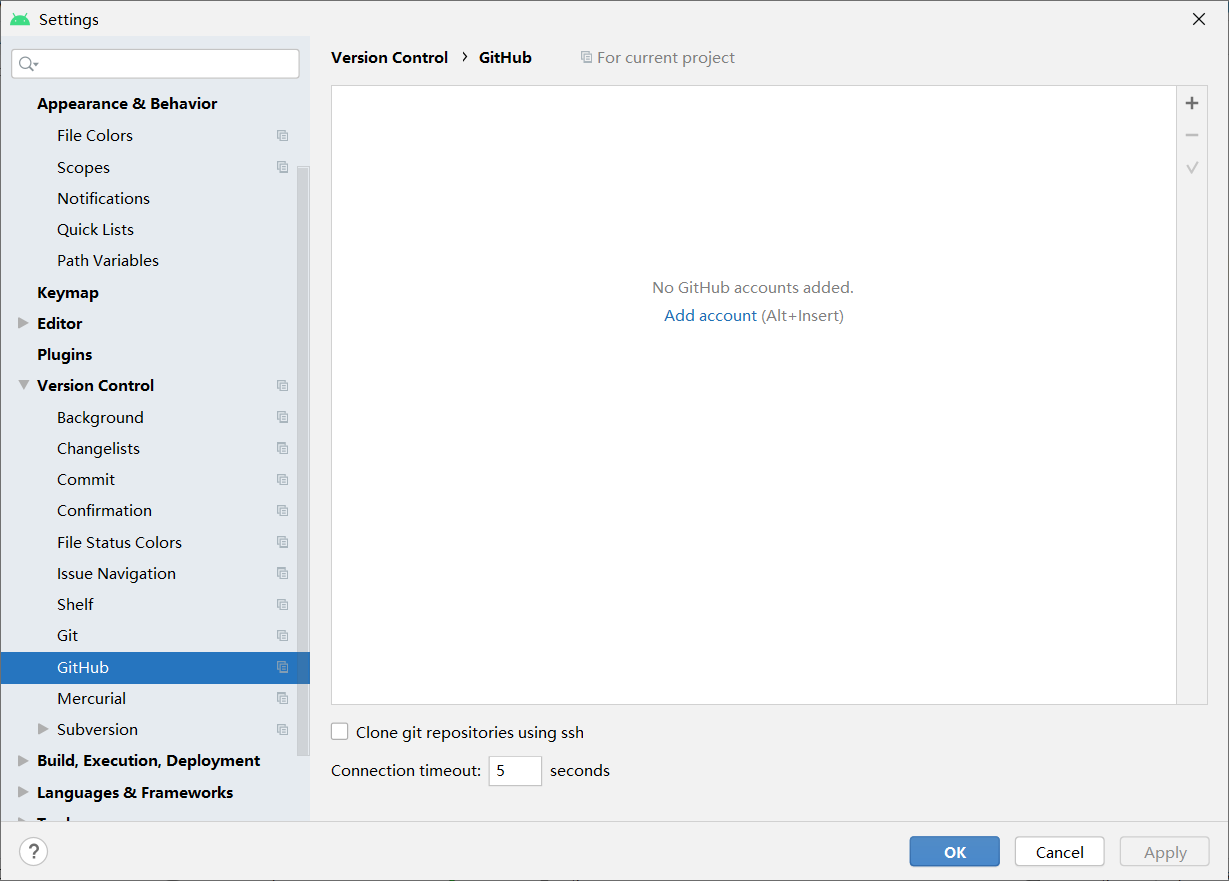Viewport: 1229px width, 881px height.
Task: Click the For current project icon in header
Action: [586, 58]
